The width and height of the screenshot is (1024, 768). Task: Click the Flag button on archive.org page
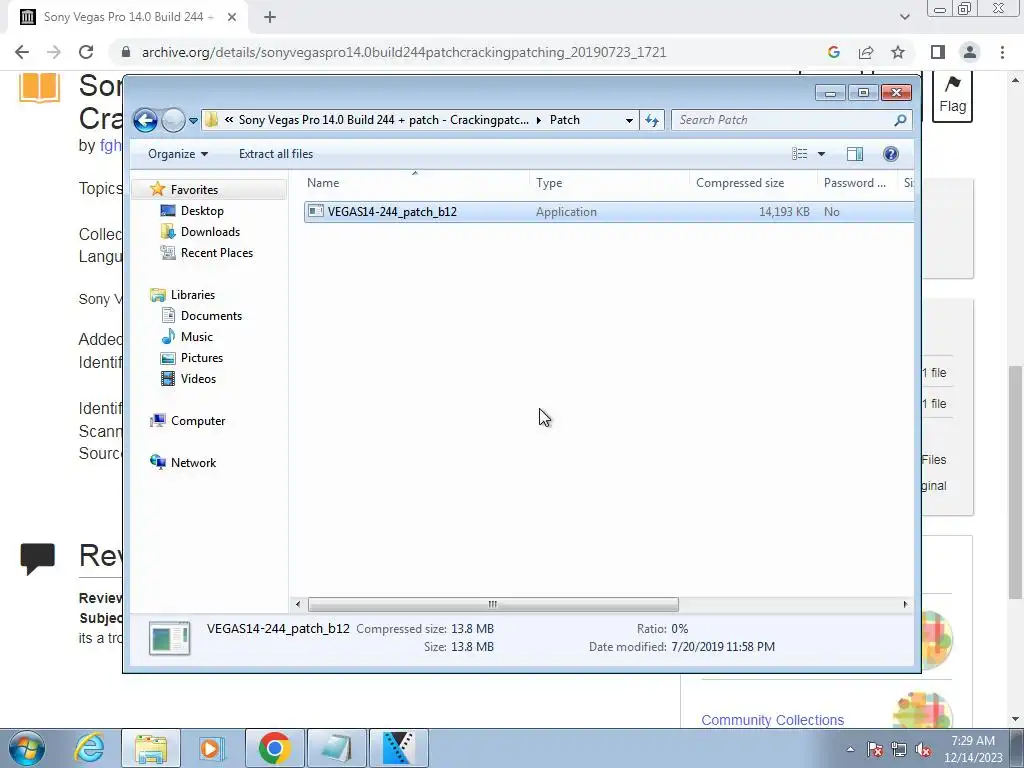coord(952,96)
